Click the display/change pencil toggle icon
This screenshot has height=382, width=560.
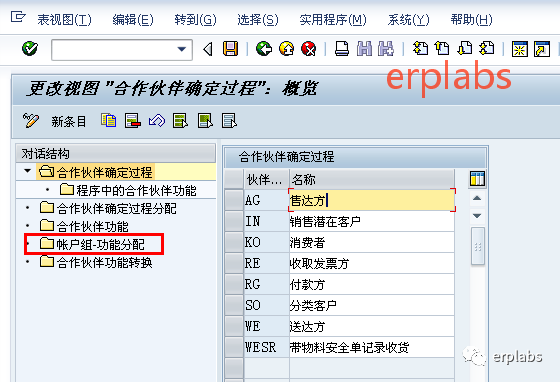[31, 121]
